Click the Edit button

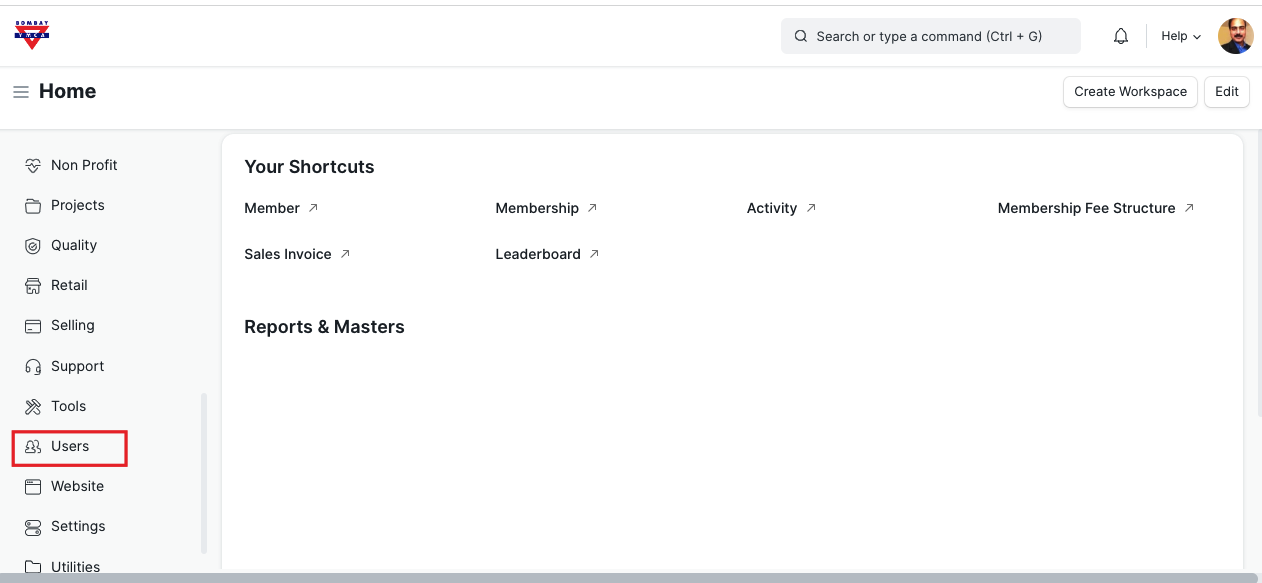[1226, 91]
